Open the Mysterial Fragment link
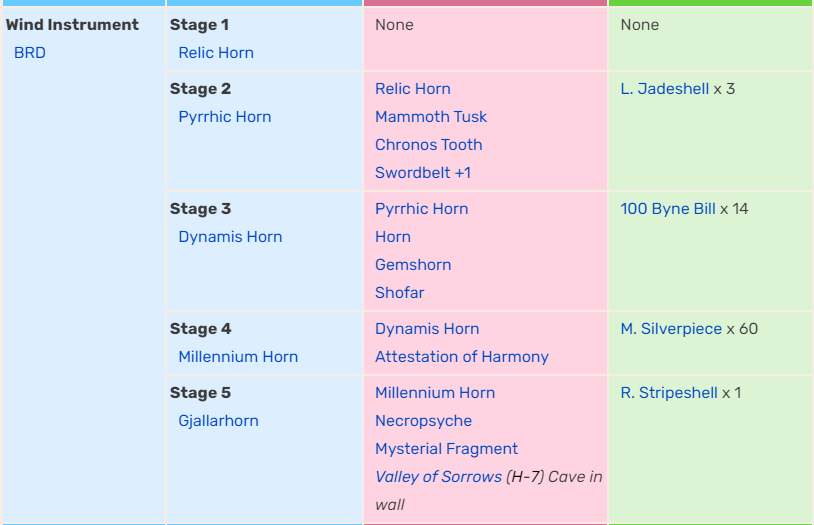The image size is (814, 525). click(x=446, y=449)
